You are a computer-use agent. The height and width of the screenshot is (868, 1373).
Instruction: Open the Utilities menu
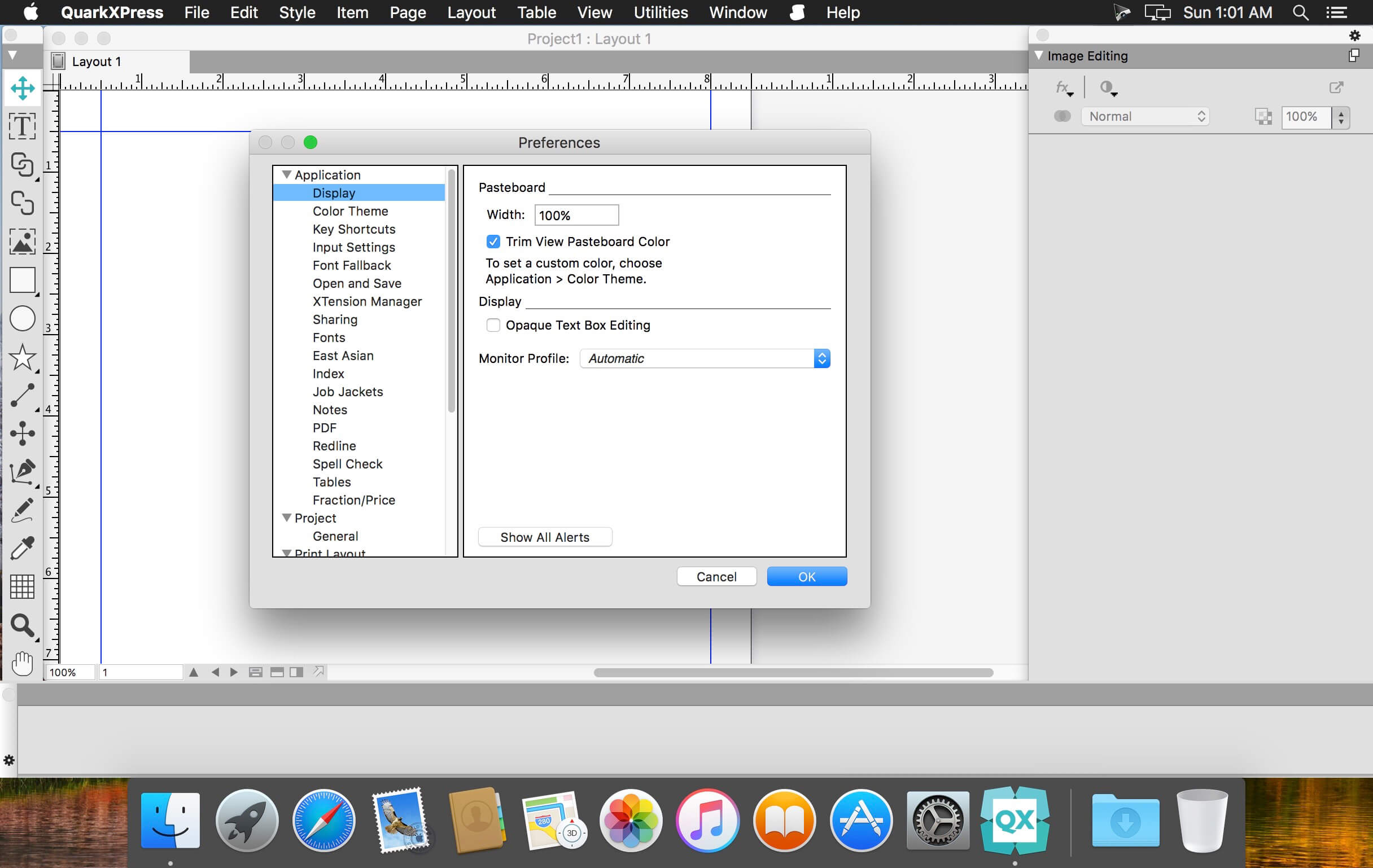pyautogui.click(x=661, y=12)
